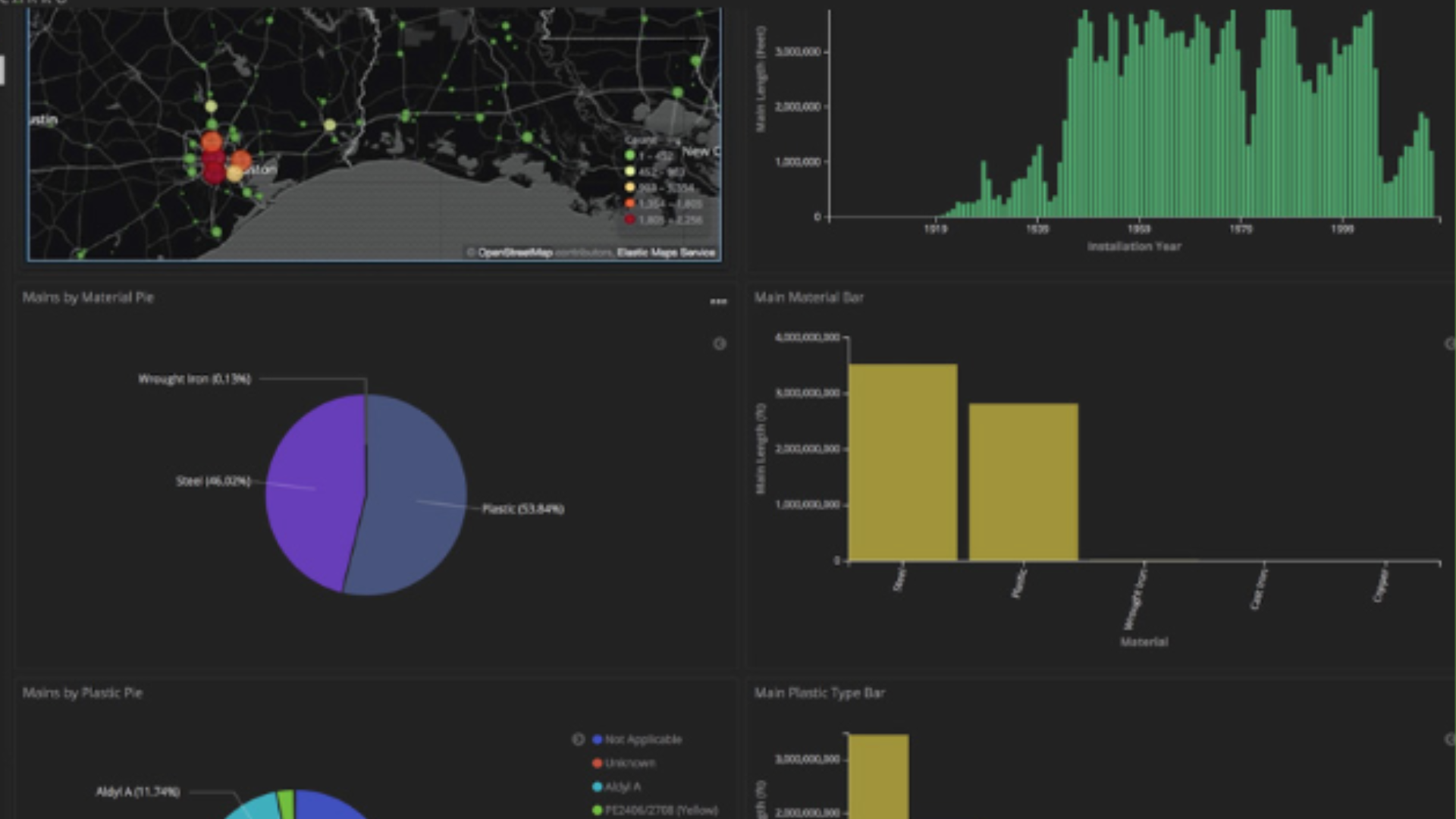Toggle legend in Mains by Material Pie panel

click(x=720, y=344)
